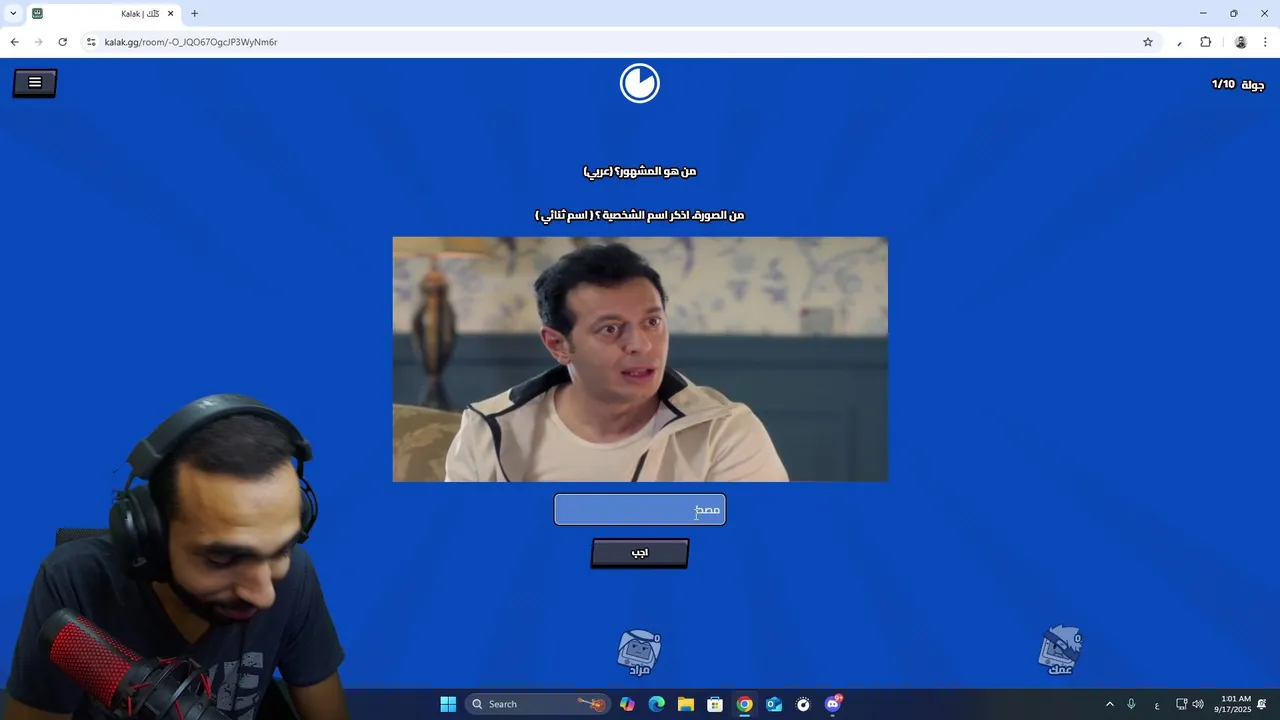Viewport: 1280px width, 720px height.
Task: Open a new browser tab
Action: (194, 14)
